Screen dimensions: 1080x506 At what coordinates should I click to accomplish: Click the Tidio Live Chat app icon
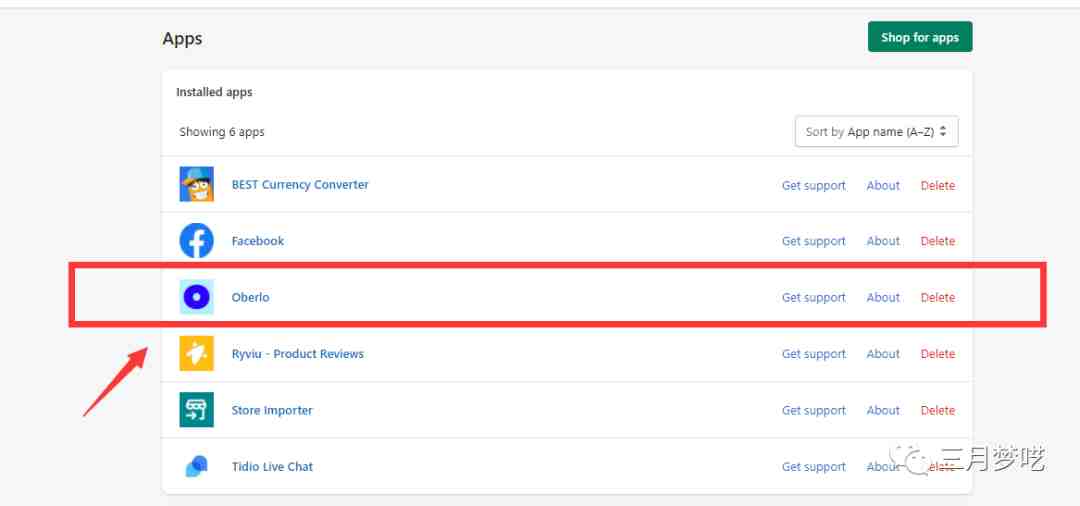[196, 467]
